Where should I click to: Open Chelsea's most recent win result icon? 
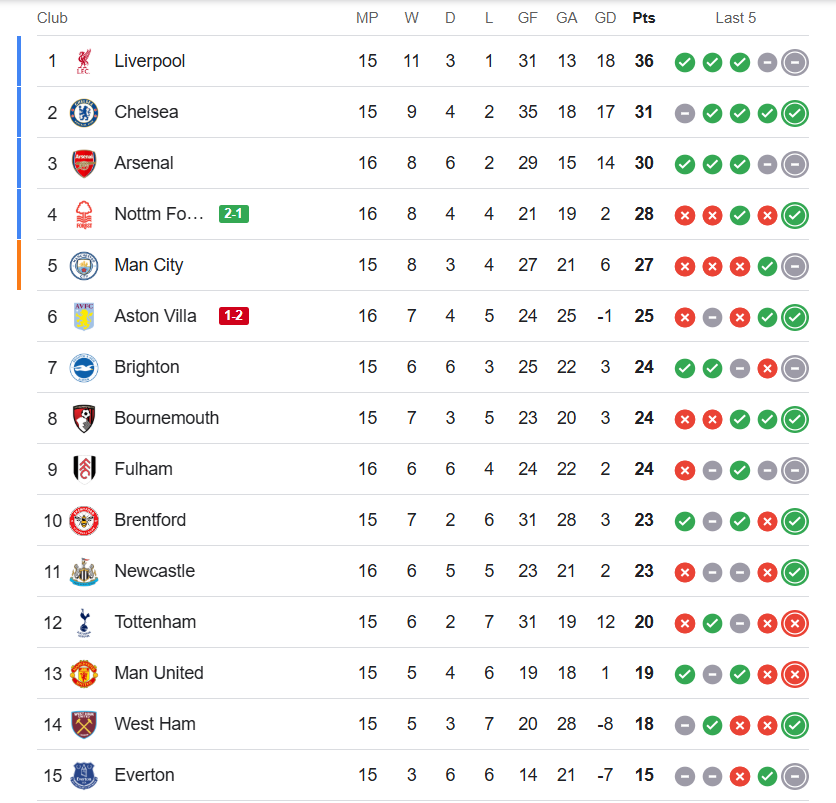[794, 113]
